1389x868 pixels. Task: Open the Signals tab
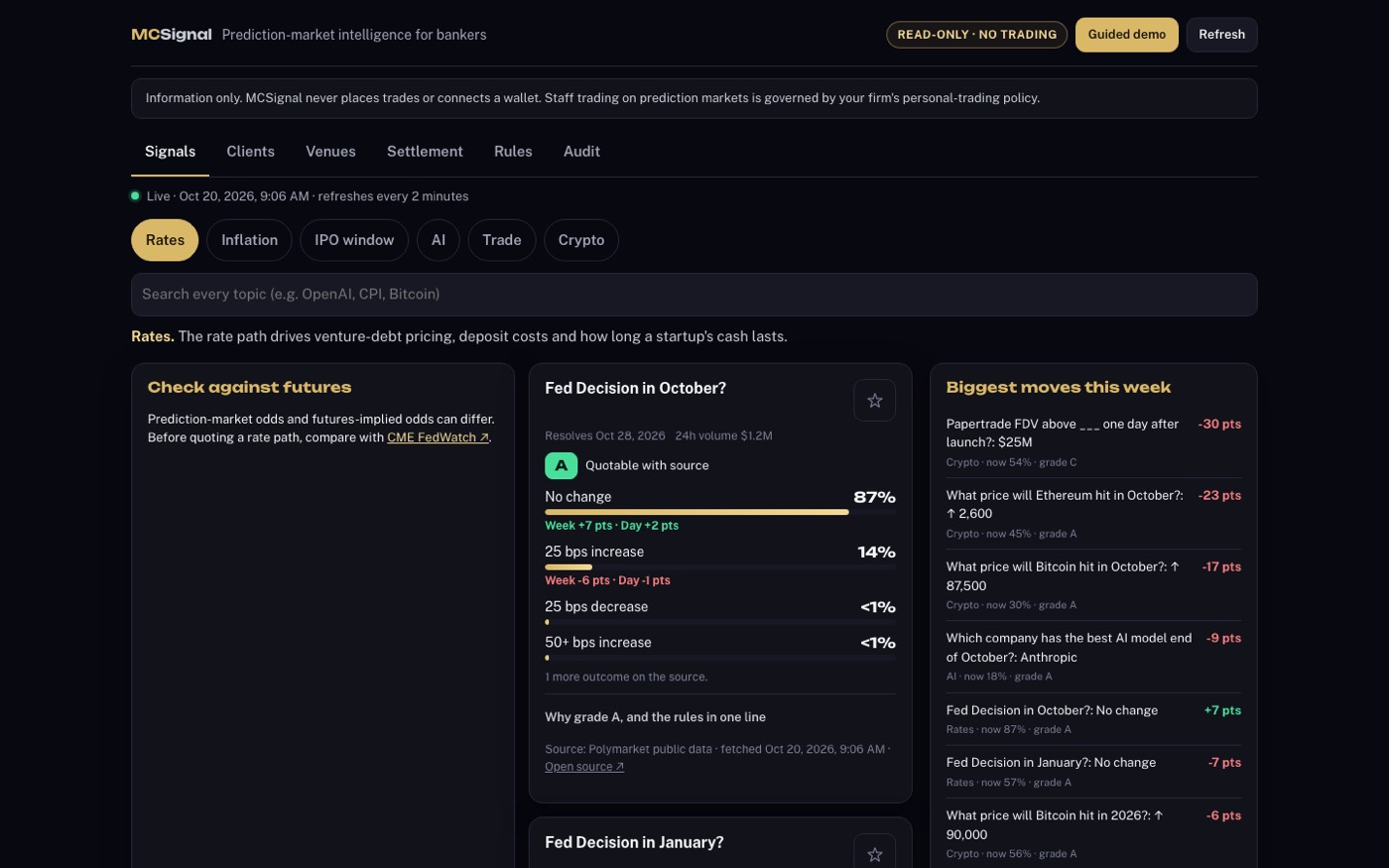tap(170, 152)
